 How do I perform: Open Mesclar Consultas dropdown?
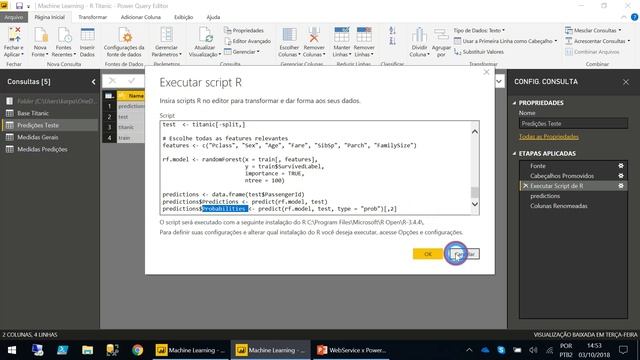click(x=593, y=31)
